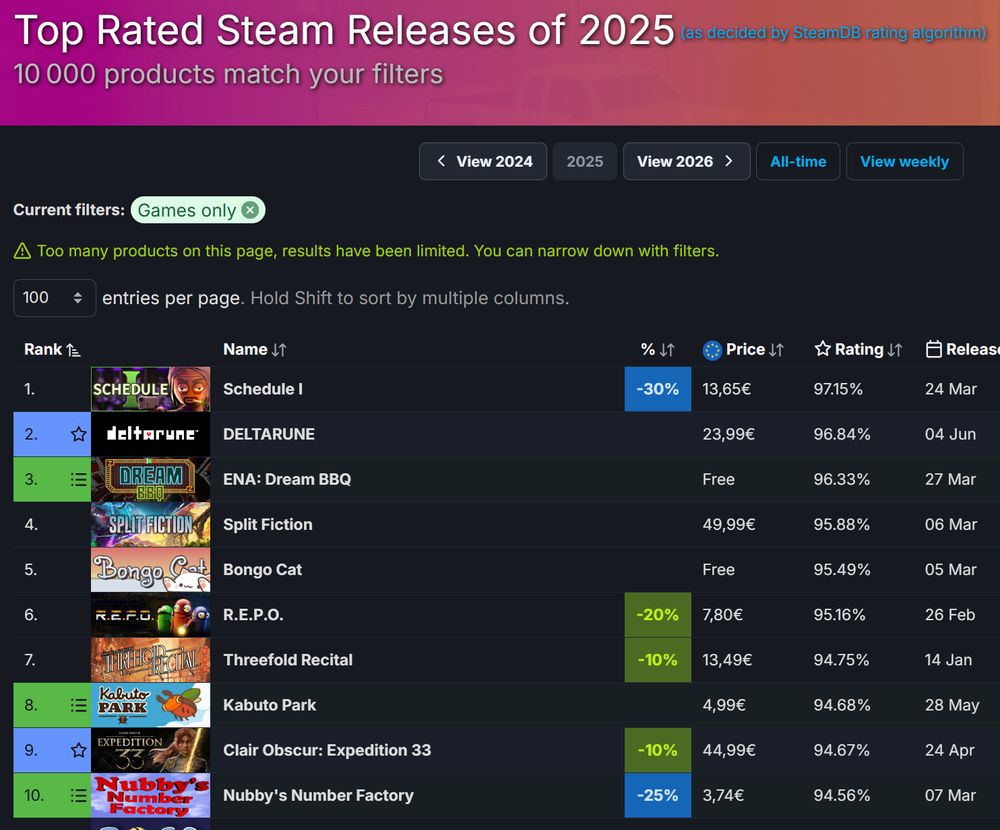The width and height of the screenshot is (1000, 830).
Task: Open the All-time ratings view
Action: coord(798,161)
